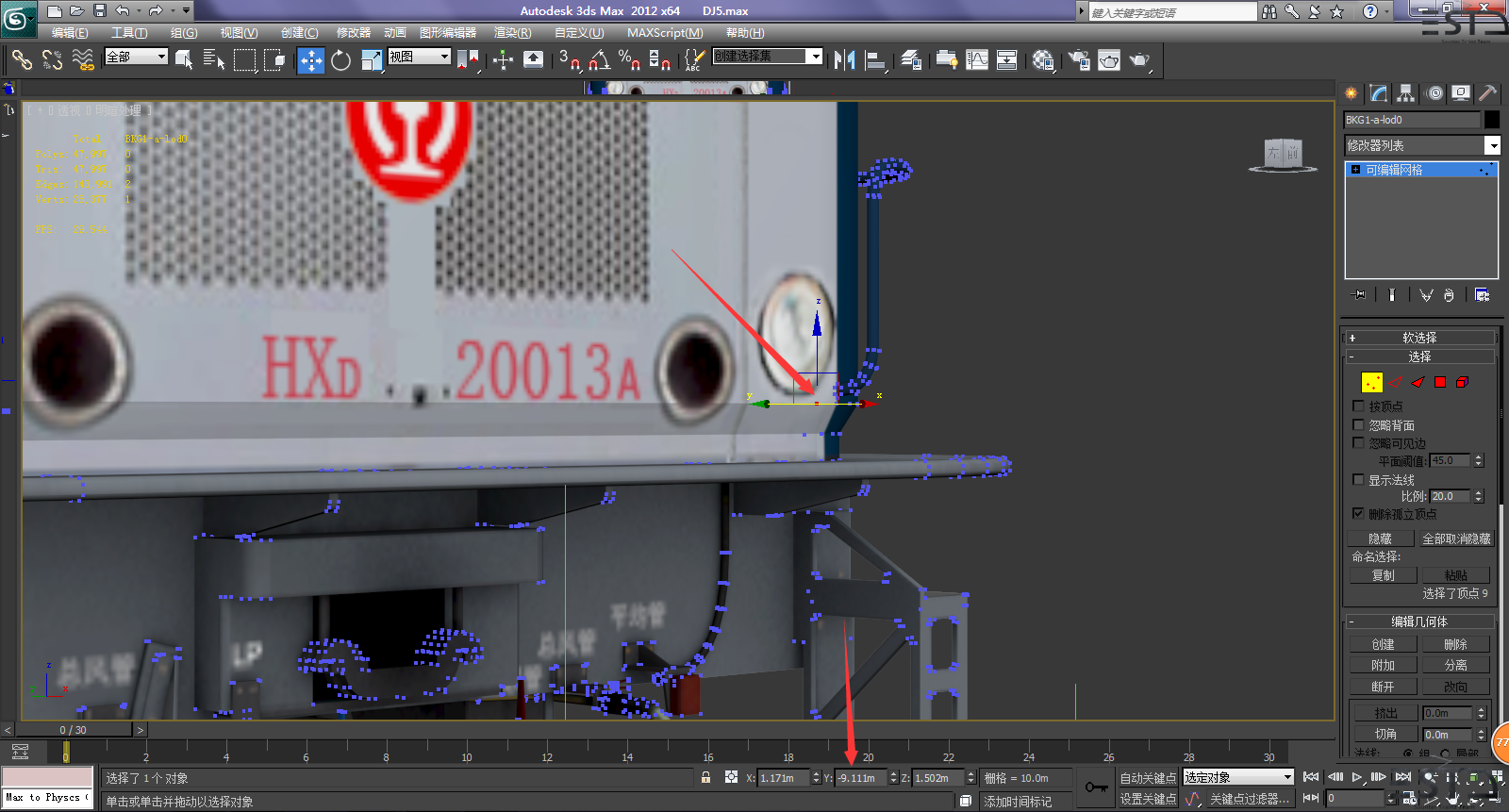Click the object color swatch beside BKG1-a-lod0
The image size is (1509, 812).
(1492, 120)
